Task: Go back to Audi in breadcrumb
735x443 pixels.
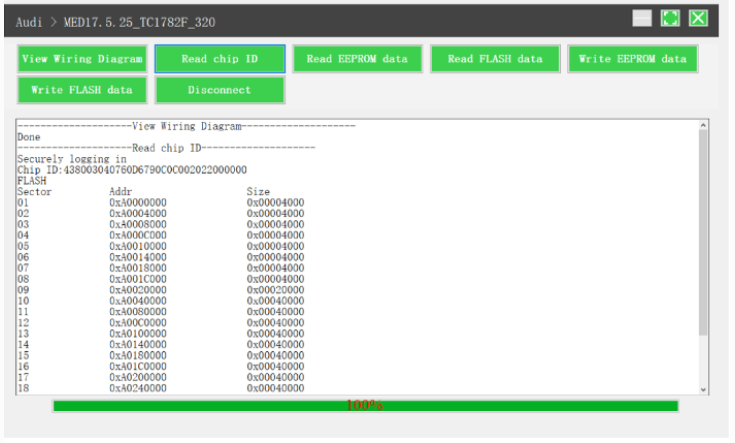Action: point(29,22)
